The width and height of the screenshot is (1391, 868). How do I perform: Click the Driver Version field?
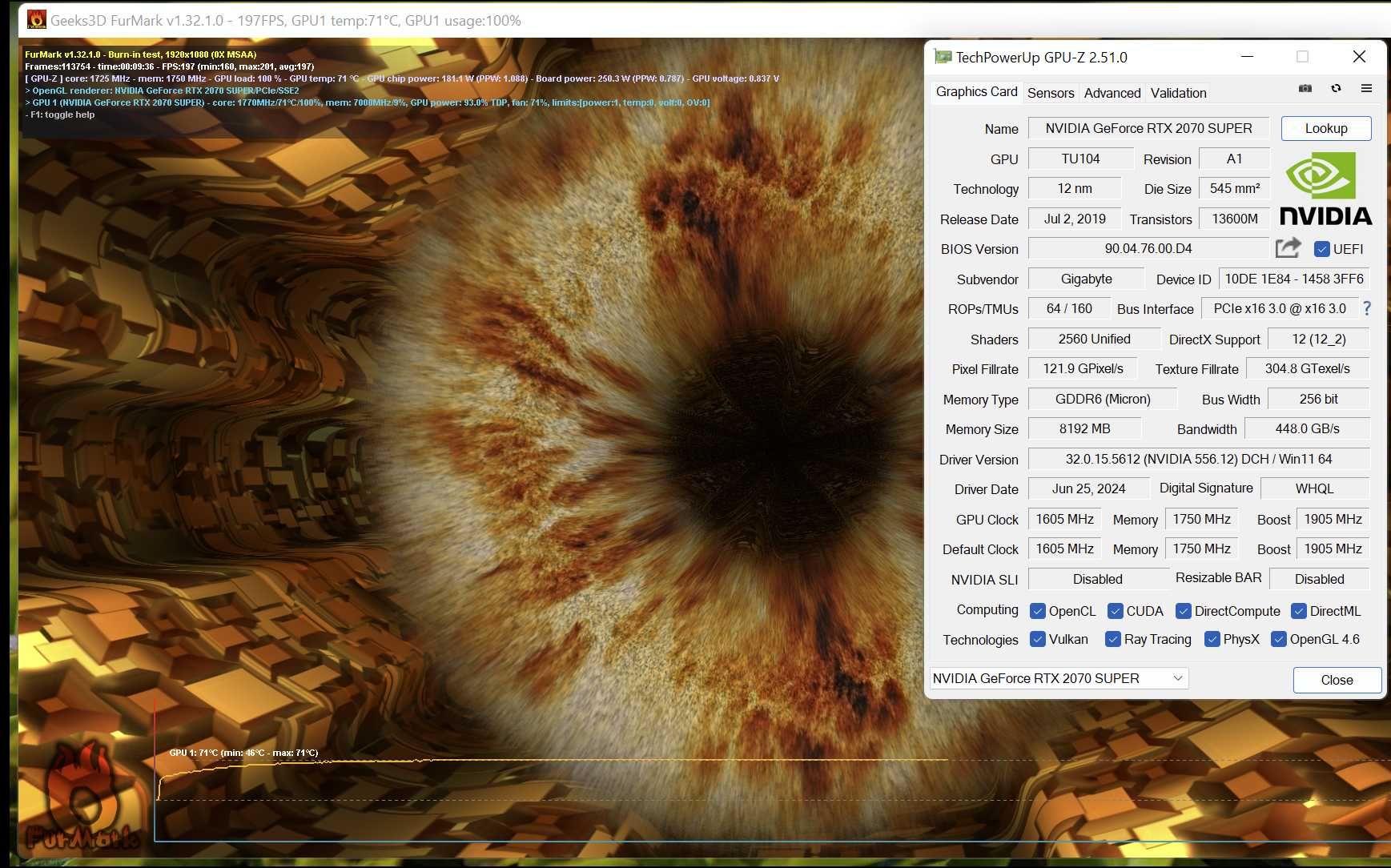[x=1199, y=459]
